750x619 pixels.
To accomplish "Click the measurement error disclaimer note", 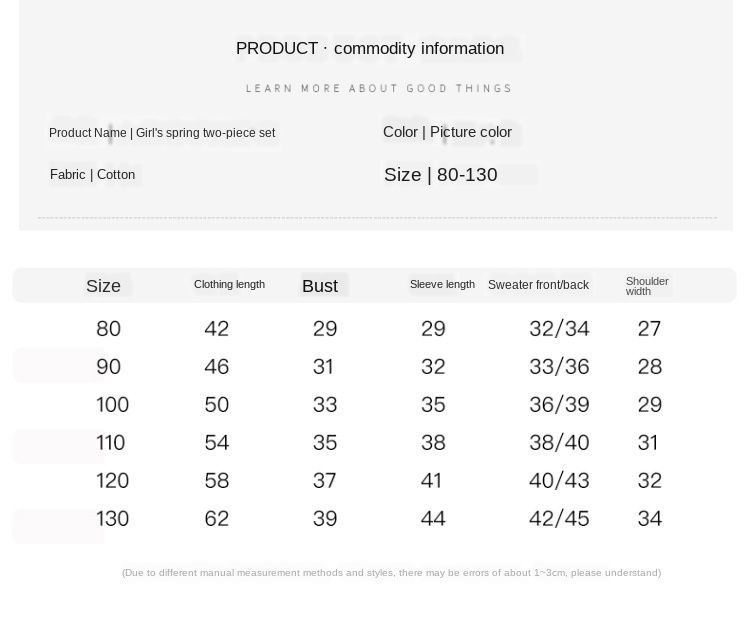I will (x=391, y=573).
